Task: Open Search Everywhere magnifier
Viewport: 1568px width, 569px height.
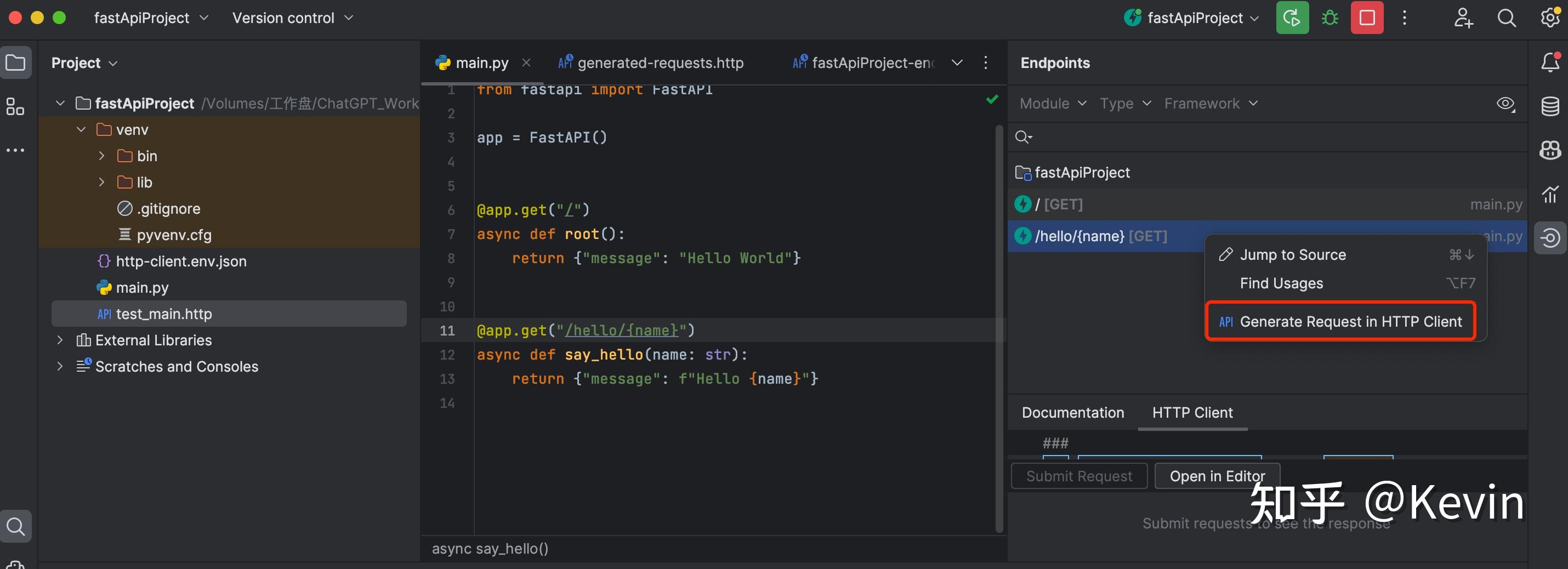Action: (x=1506, y=18)
